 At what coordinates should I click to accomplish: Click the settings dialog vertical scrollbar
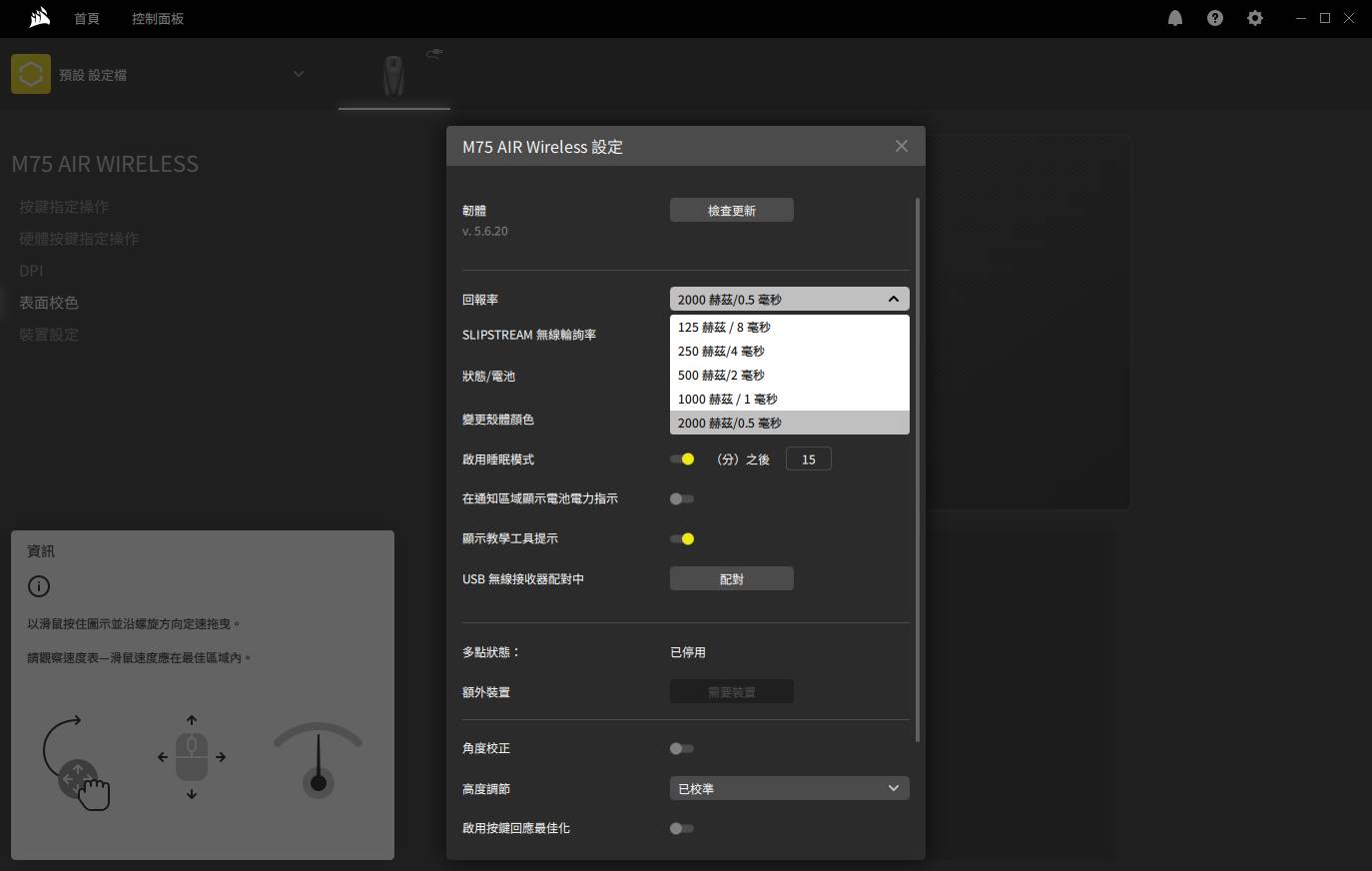(917, 469)
